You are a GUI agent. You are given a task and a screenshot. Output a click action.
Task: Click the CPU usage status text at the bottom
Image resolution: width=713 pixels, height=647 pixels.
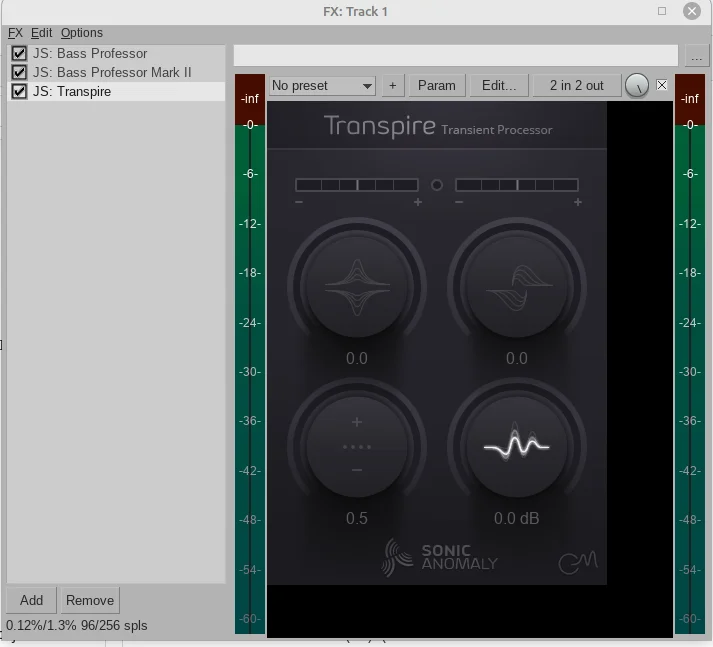coord(76,625)
